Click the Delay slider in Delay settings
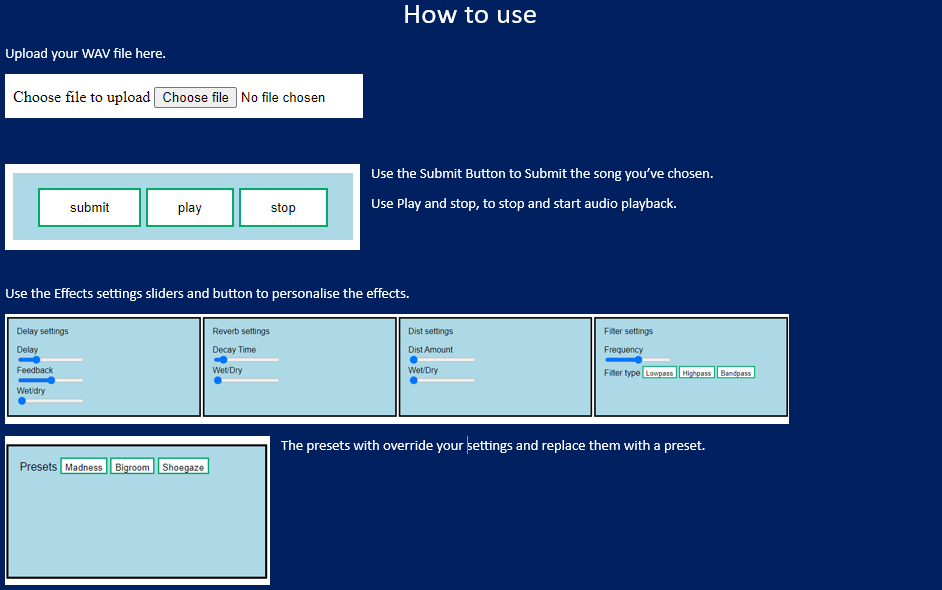This screenshot has height=590, width=942. 50,360
